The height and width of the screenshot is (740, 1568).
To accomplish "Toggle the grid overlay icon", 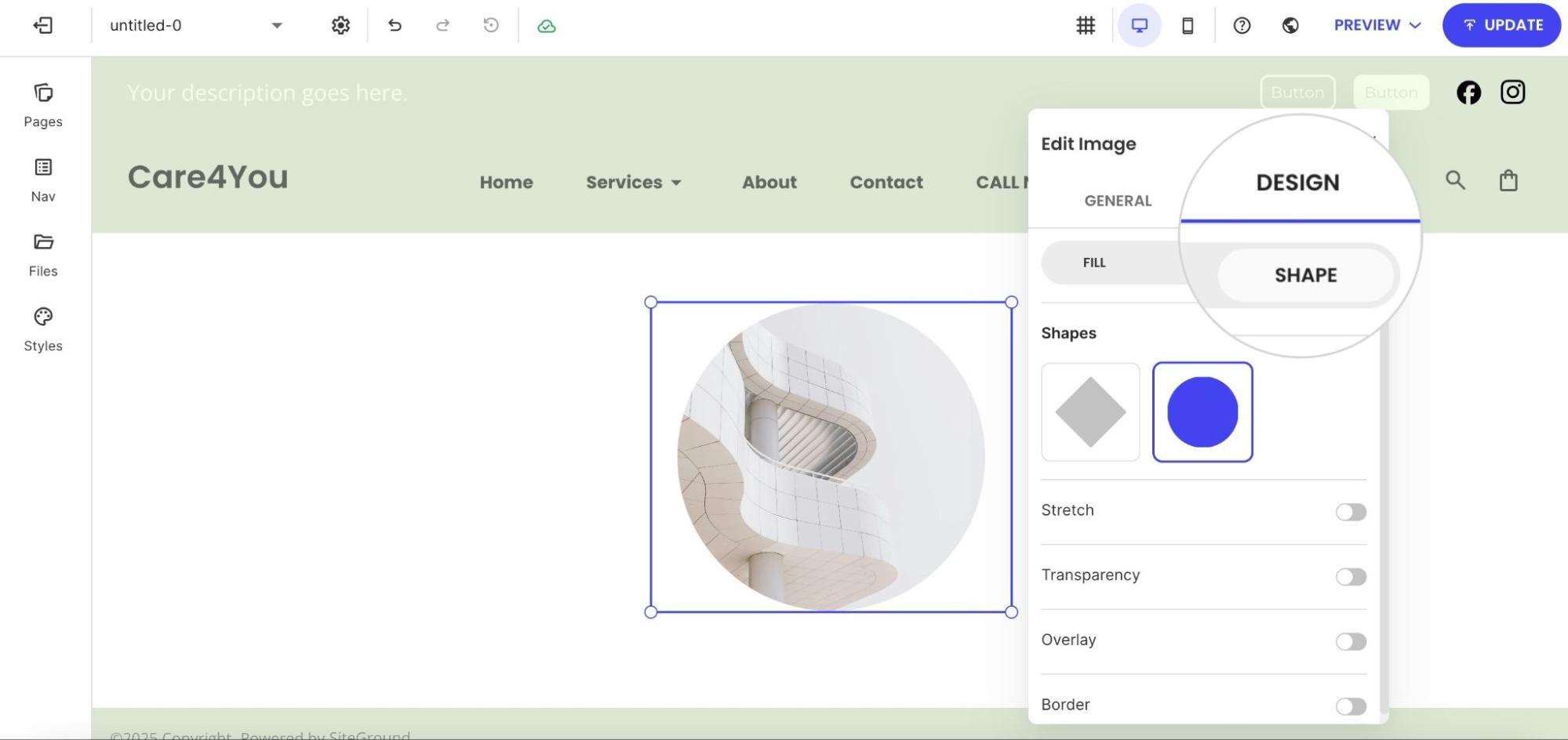I will [1086, 25].
